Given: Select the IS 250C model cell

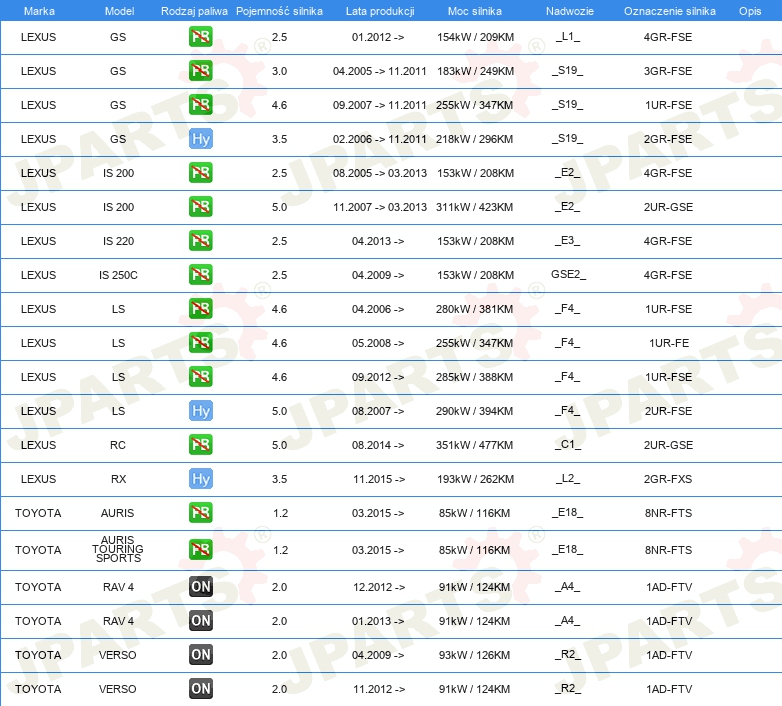Looking at the screenshot, I should click(118, 275).
